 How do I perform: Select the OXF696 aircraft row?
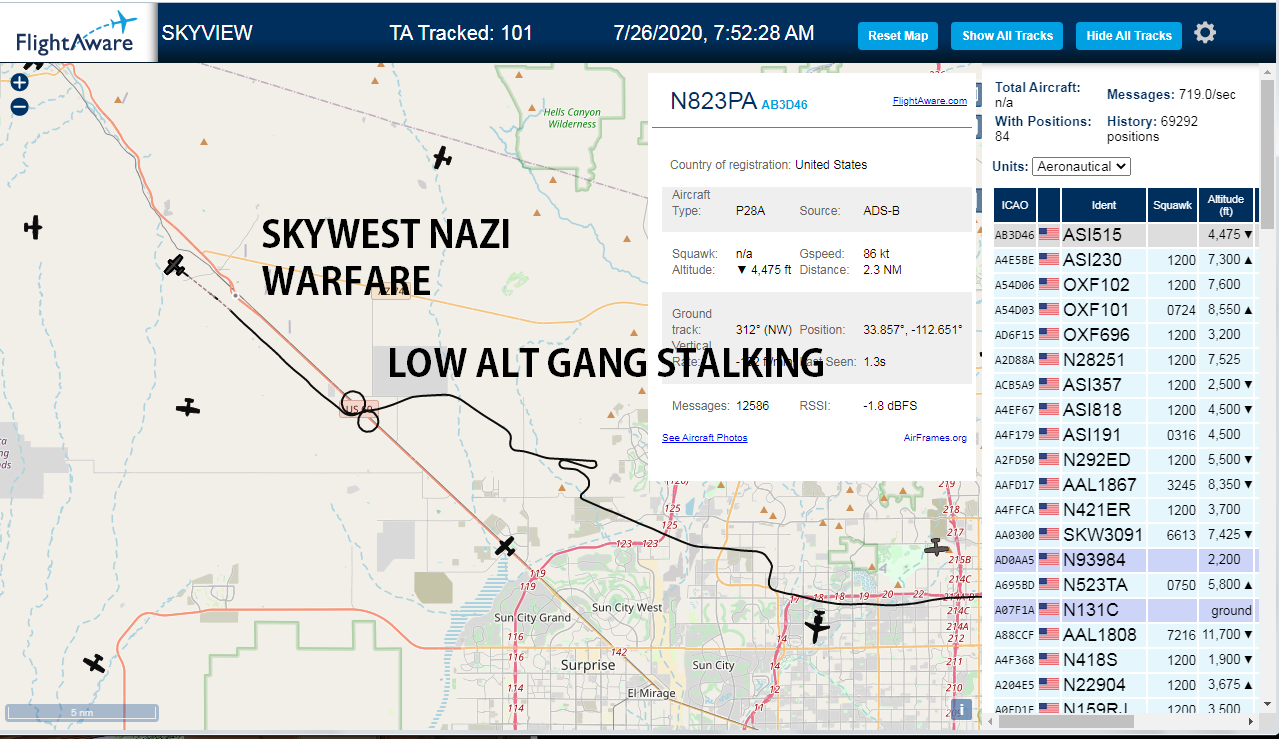(x=1124, y=335)
